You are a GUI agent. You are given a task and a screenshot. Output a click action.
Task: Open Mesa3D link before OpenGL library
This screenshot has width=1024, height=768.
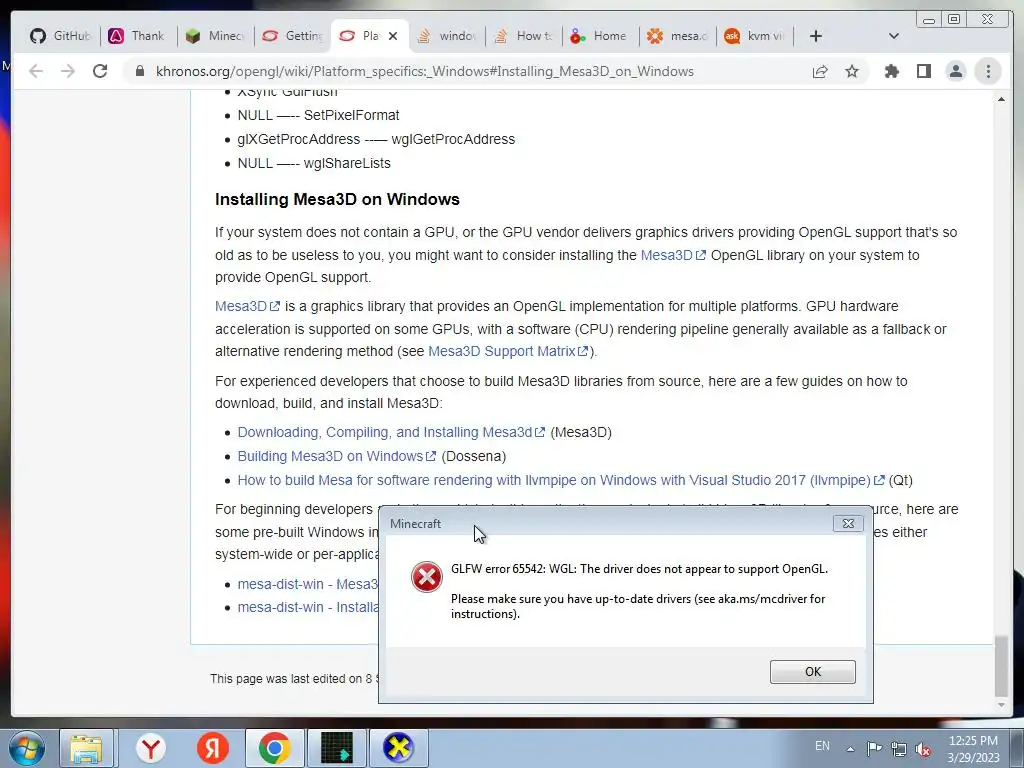673,255
